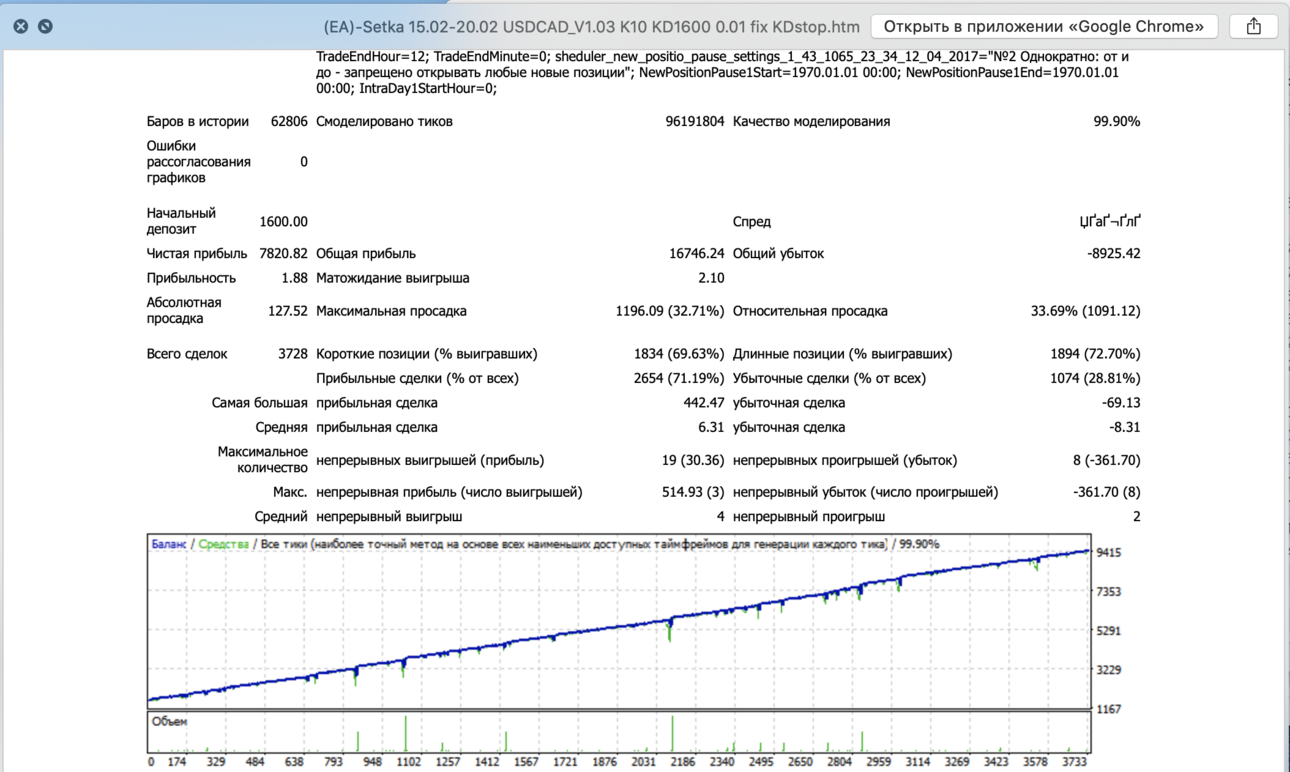This screenshot has width=1290, height=772.
Task: Click the "Относительная просадка" label
Action: [x=810, y=311]
